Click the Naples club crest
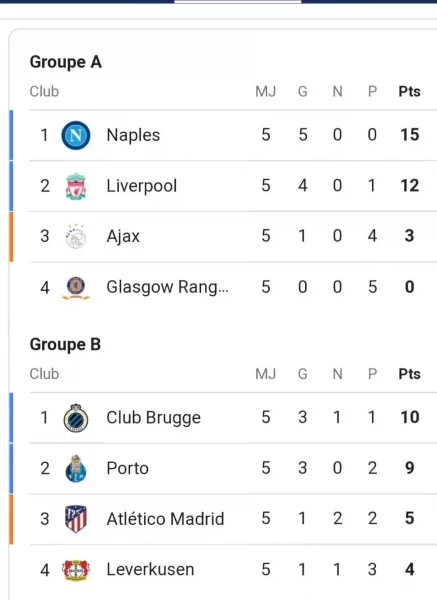Image resolution: width=437 pixels, height=600 pixels. point(76,135)
